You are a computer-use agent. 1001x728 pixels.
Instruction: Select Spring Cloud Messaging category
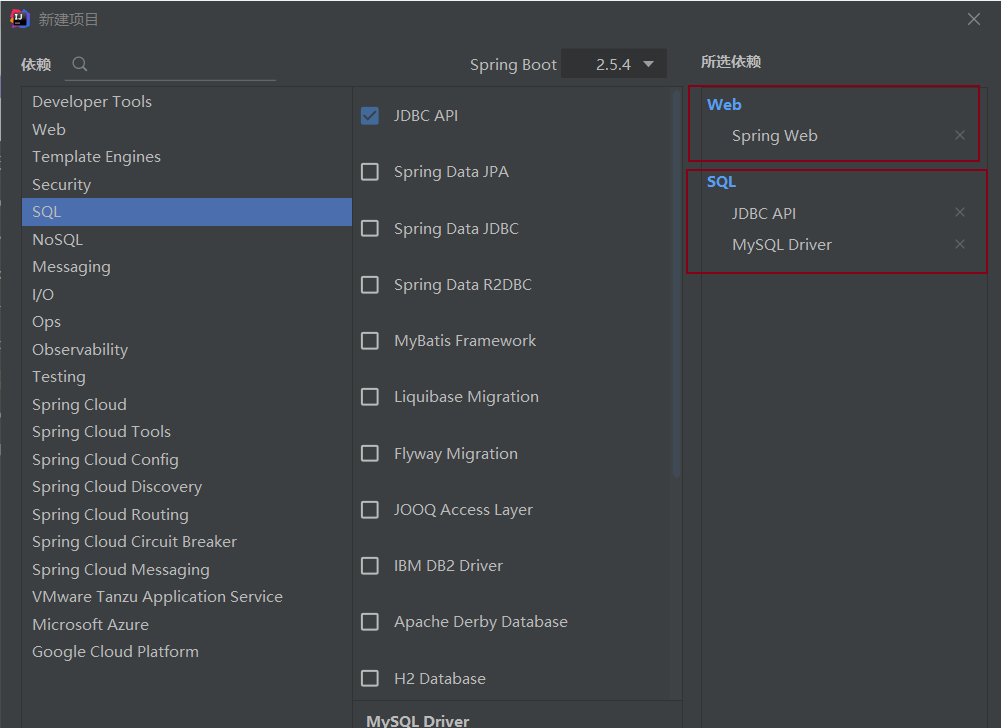coord(186,569)
